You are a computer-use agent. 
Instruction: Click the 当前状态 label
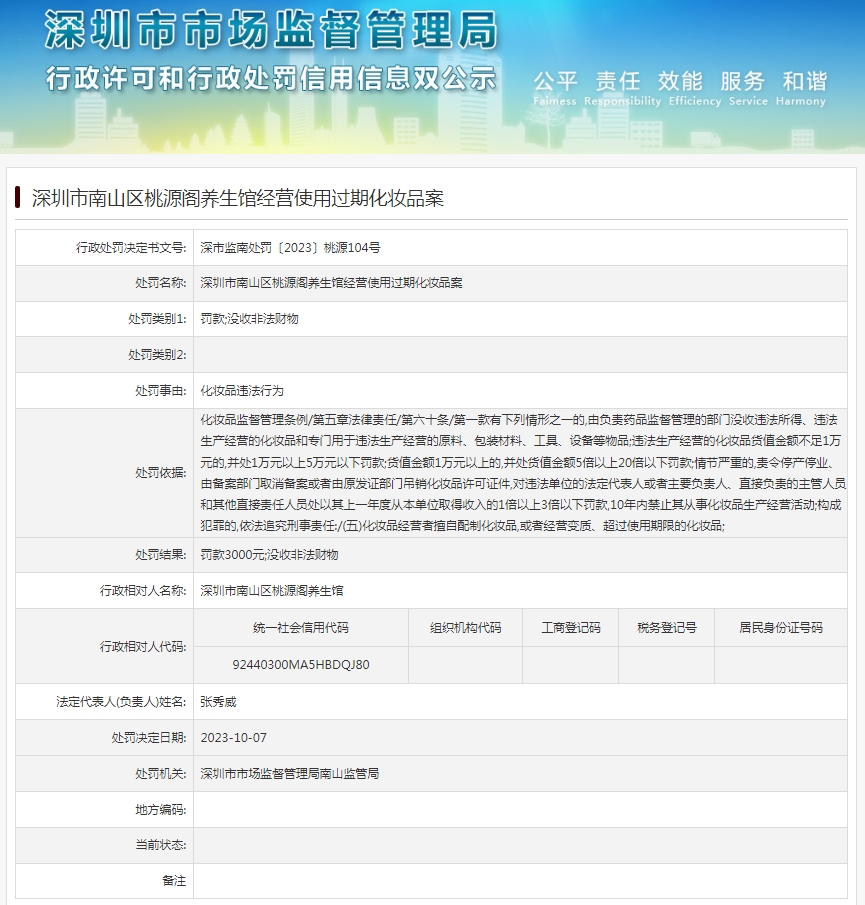click(161, 845)
